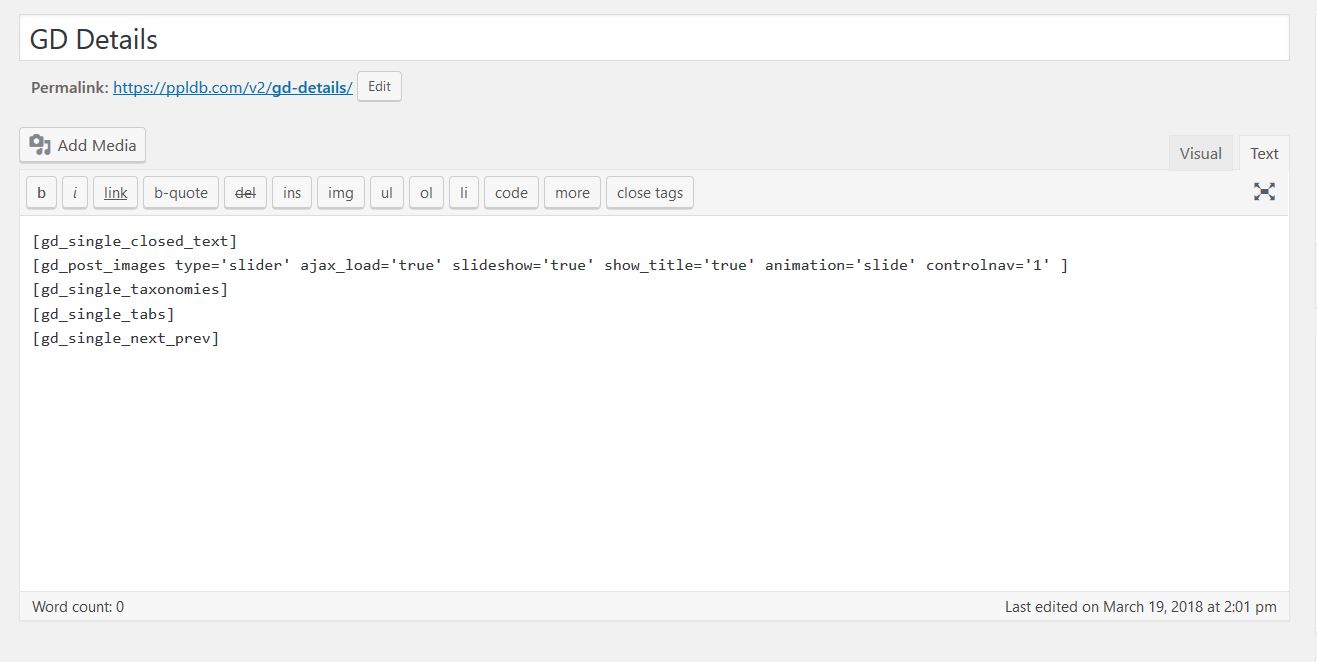1317x662 pixels.
Task: Switch to the Visual editor tab
Action: 1200,153
